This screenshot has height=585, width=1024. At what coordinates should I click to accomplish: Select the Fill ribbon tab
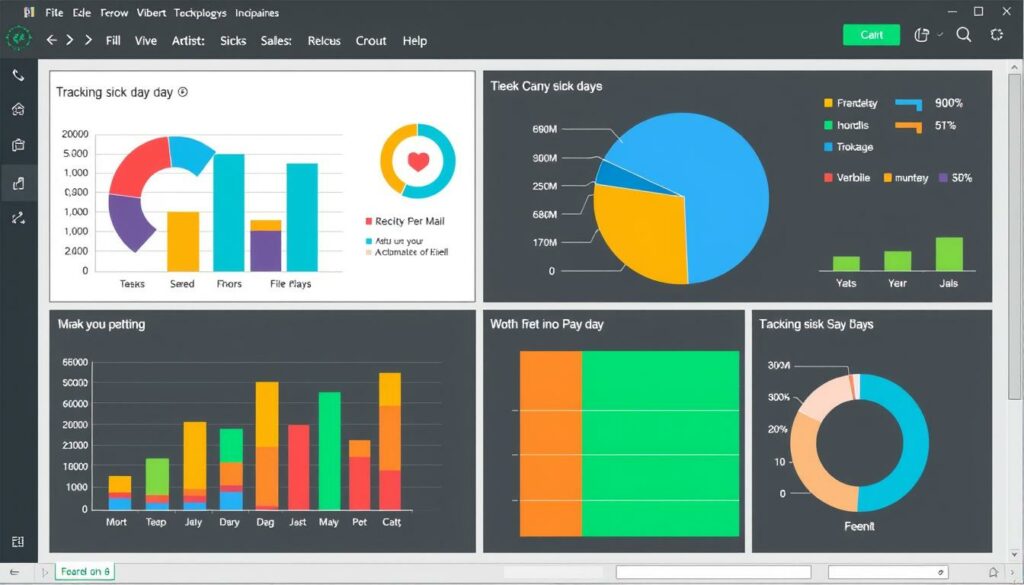pyautogui.click(x=113, y=40)
